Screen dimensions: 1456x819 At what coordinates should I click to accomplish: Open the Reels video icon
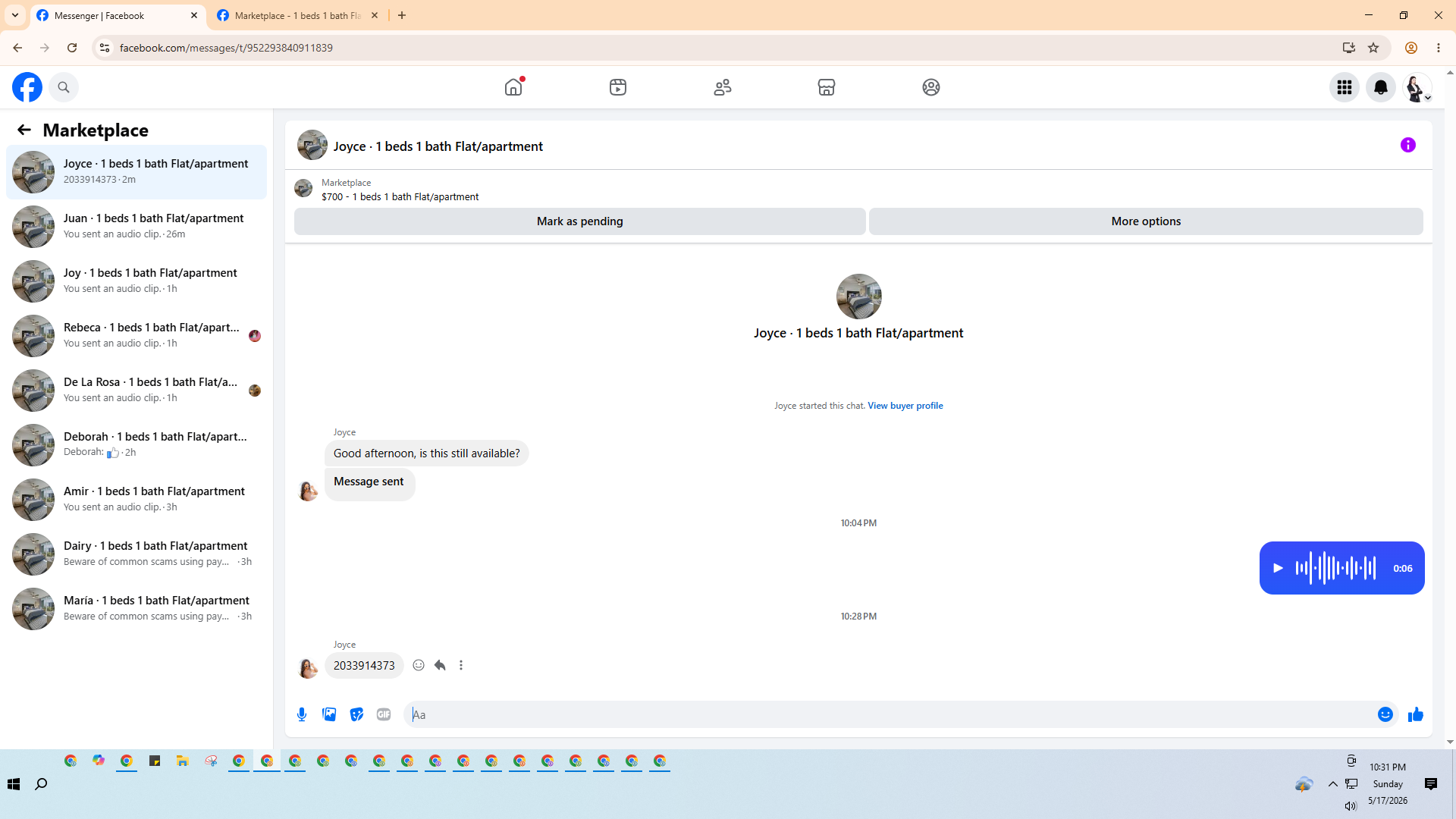coord(618,87)
